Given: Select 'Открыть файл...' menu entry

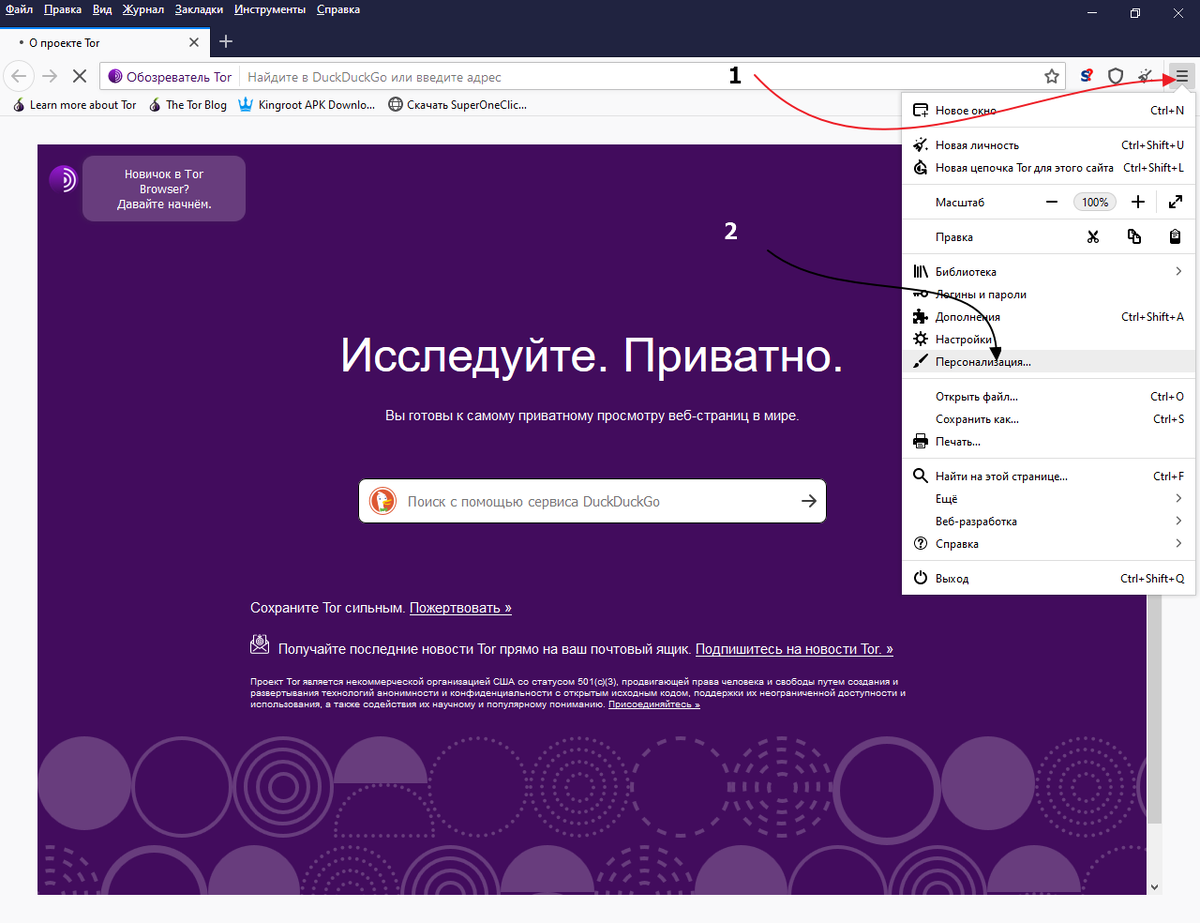Looking at the screenshot, I should click(x=1048, y=397).
